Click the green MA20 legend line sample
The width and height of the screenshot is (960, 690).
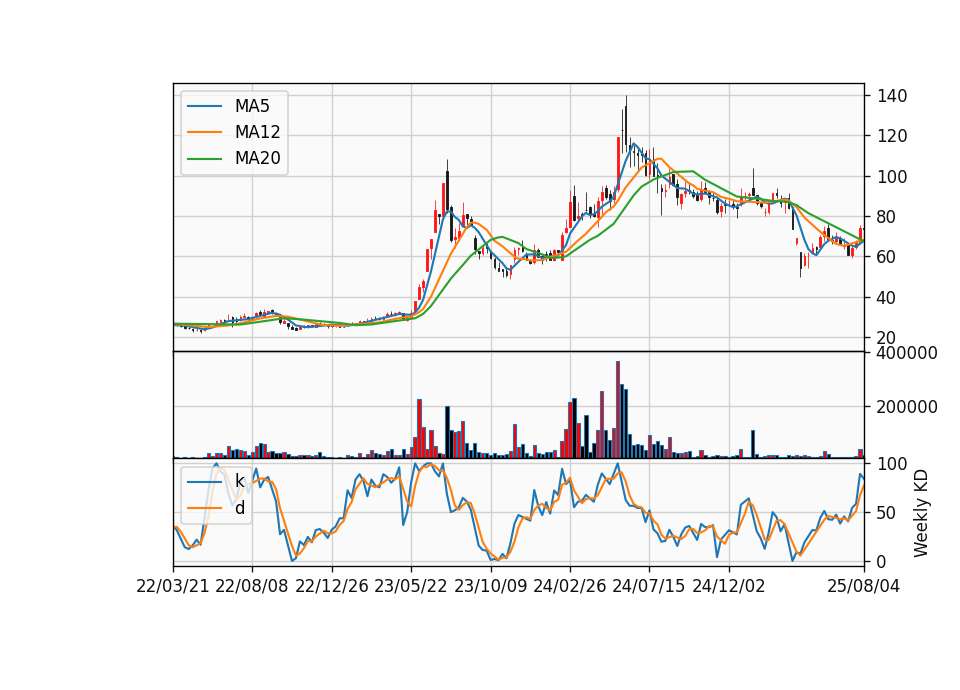pos(204,158)
